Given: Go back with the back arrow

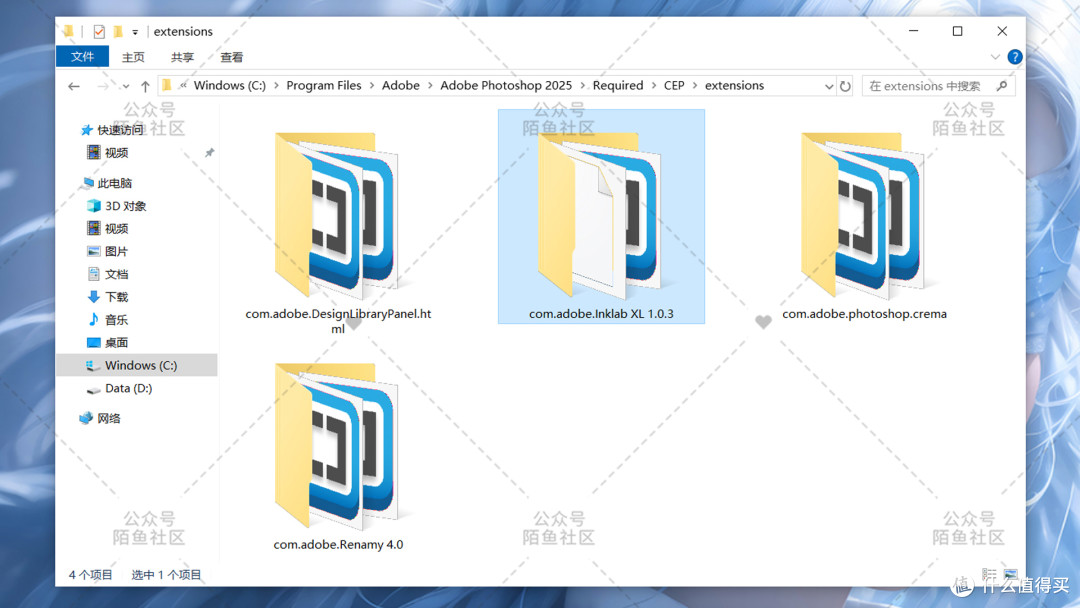Looking at the screenshot, I should [x=74, y=86].
